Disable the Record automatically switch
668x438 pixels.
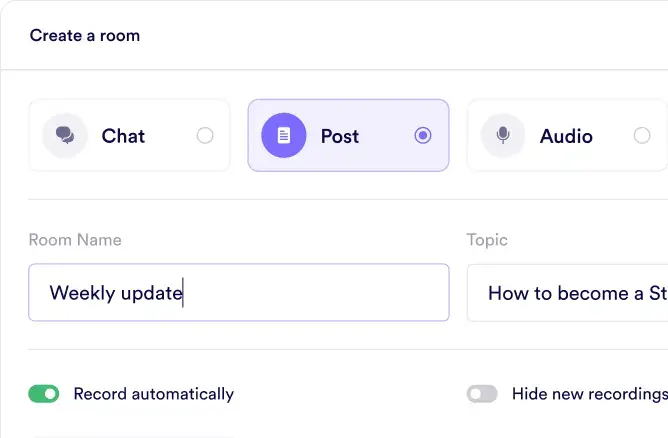[x=44, y=394]
